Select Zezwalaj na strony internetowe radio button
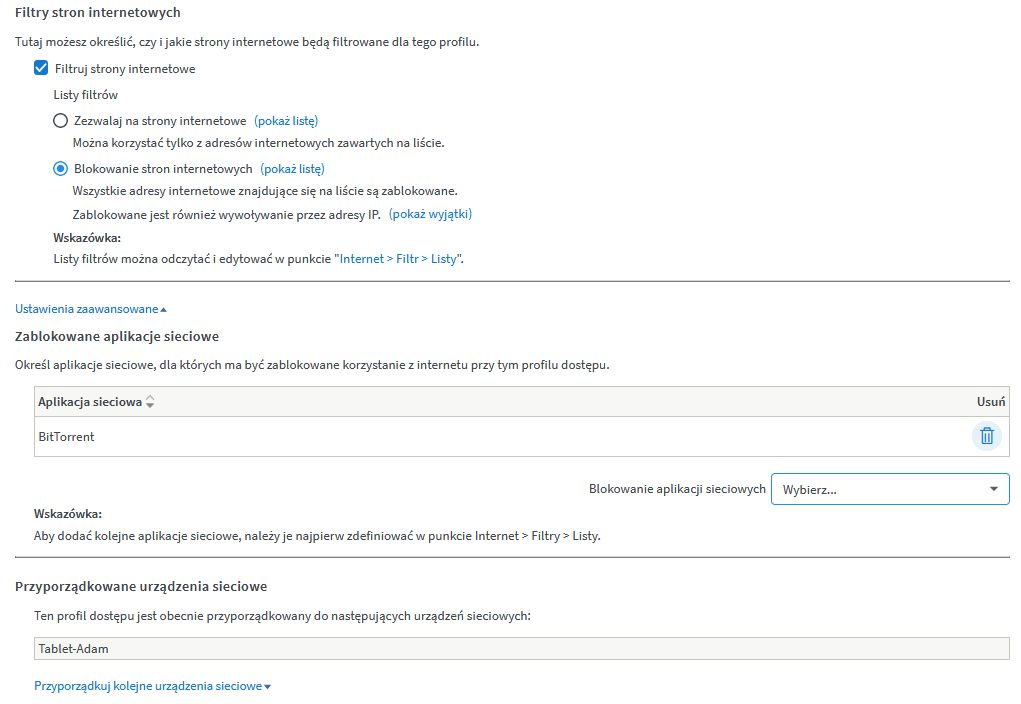Screen dimensions: 1021x704 click(60, 120)
